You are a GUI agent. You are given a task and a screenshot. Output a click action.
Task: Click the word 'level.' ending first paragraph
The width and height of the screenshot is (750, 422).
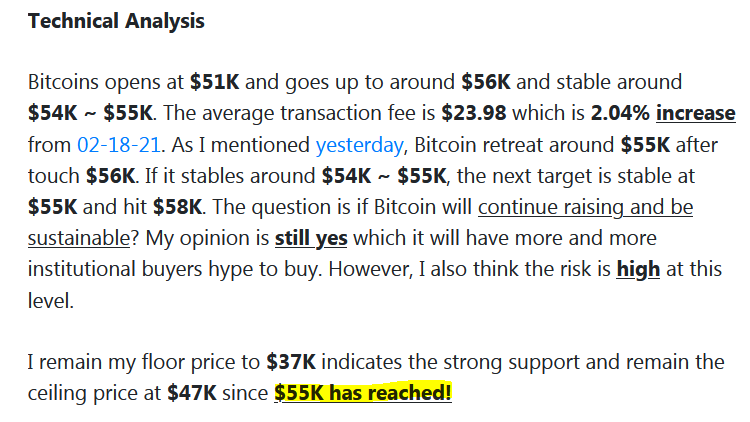(51, 300)
